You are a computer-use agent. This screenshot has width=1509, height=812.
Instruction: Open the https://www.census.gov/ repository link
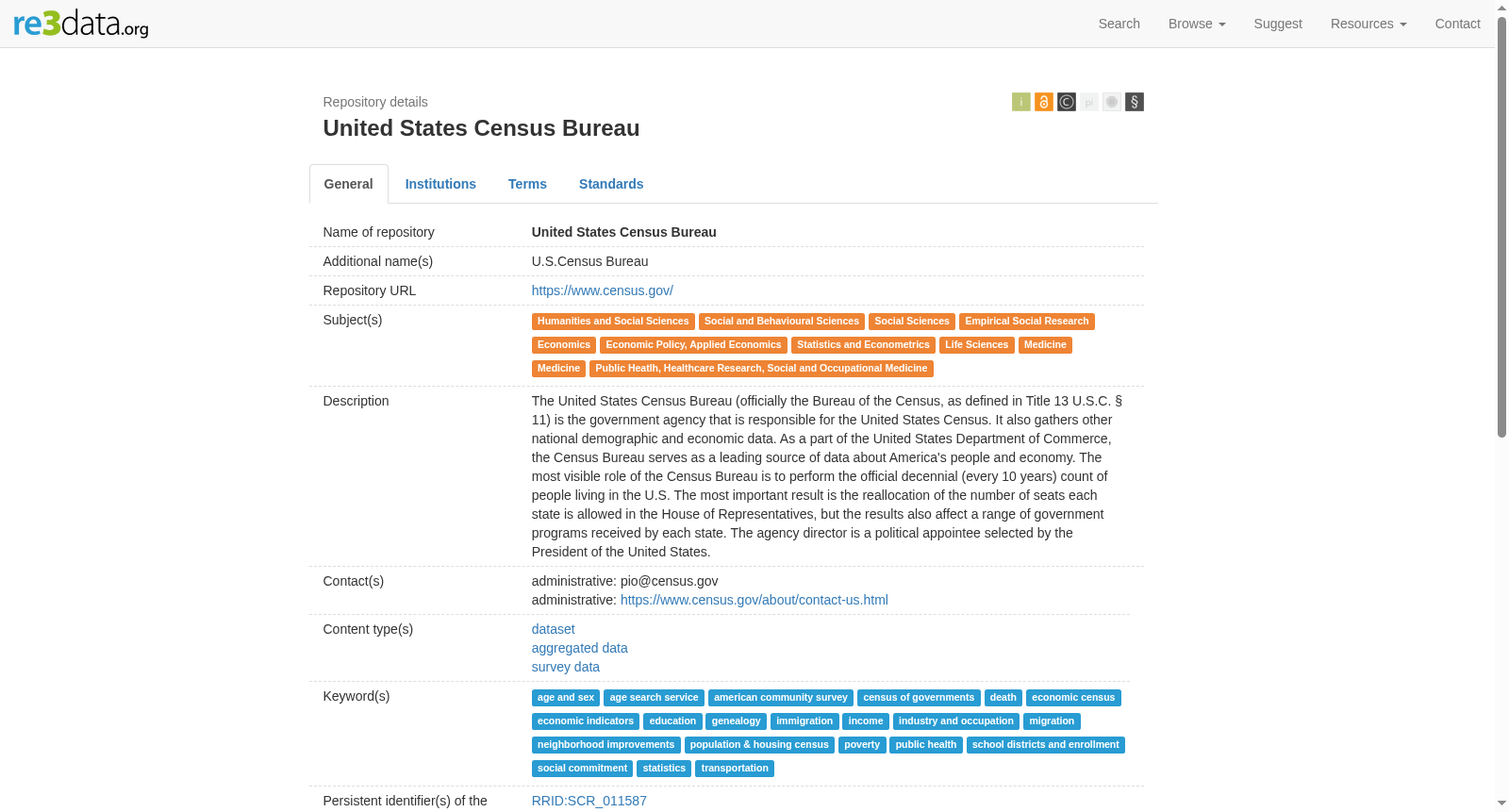point(603,290)
